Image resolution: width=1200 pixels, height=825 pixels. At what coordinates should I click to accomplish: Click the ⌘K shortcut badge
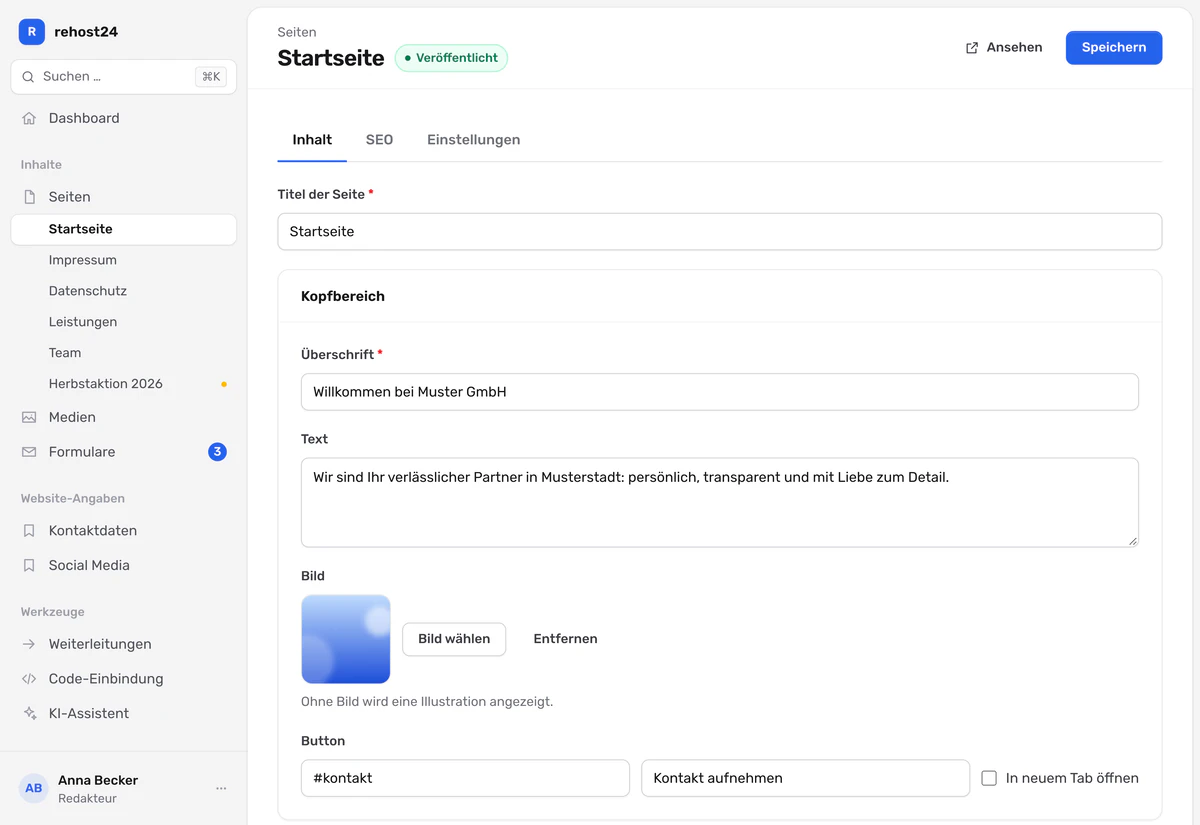[211, 77]
